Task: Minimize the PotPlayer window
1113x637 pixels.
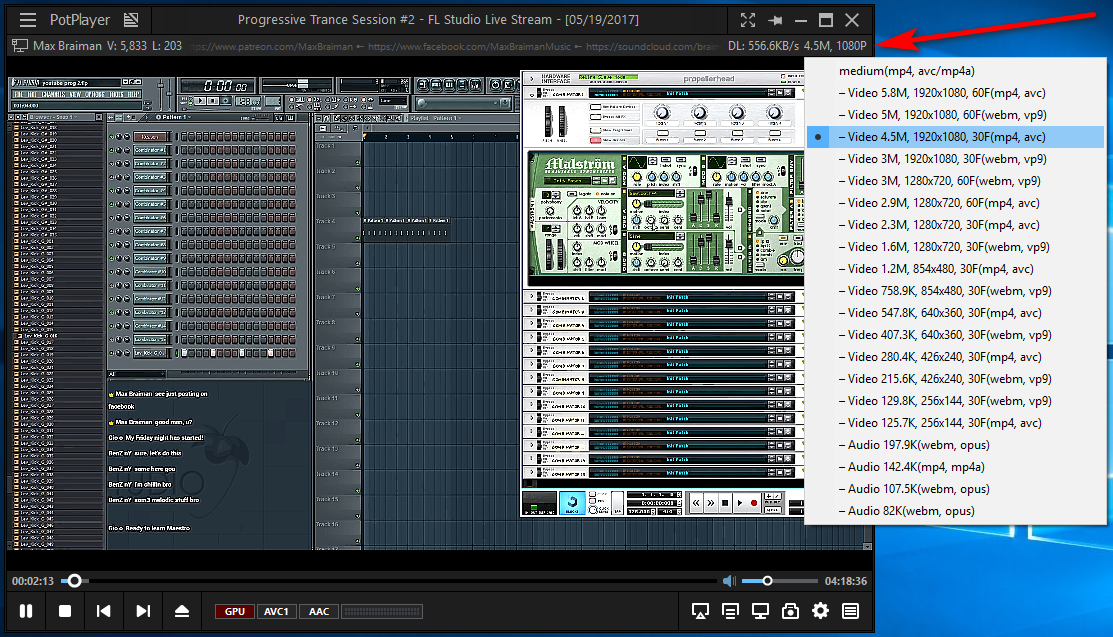Action: pyautogui.click(x=801, y=20)
